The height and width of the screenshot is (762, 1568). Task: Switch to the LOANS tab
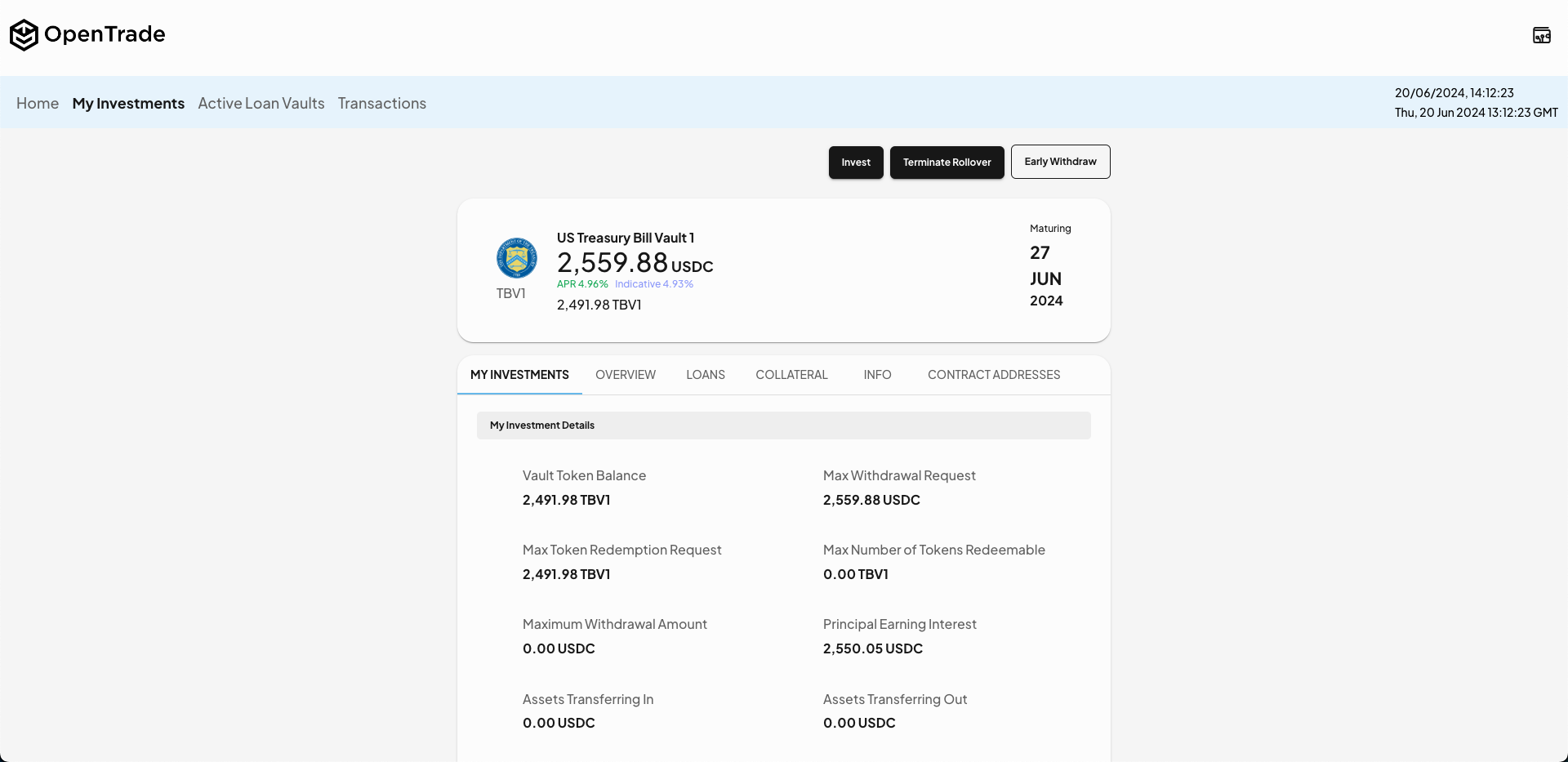point(706,375)
